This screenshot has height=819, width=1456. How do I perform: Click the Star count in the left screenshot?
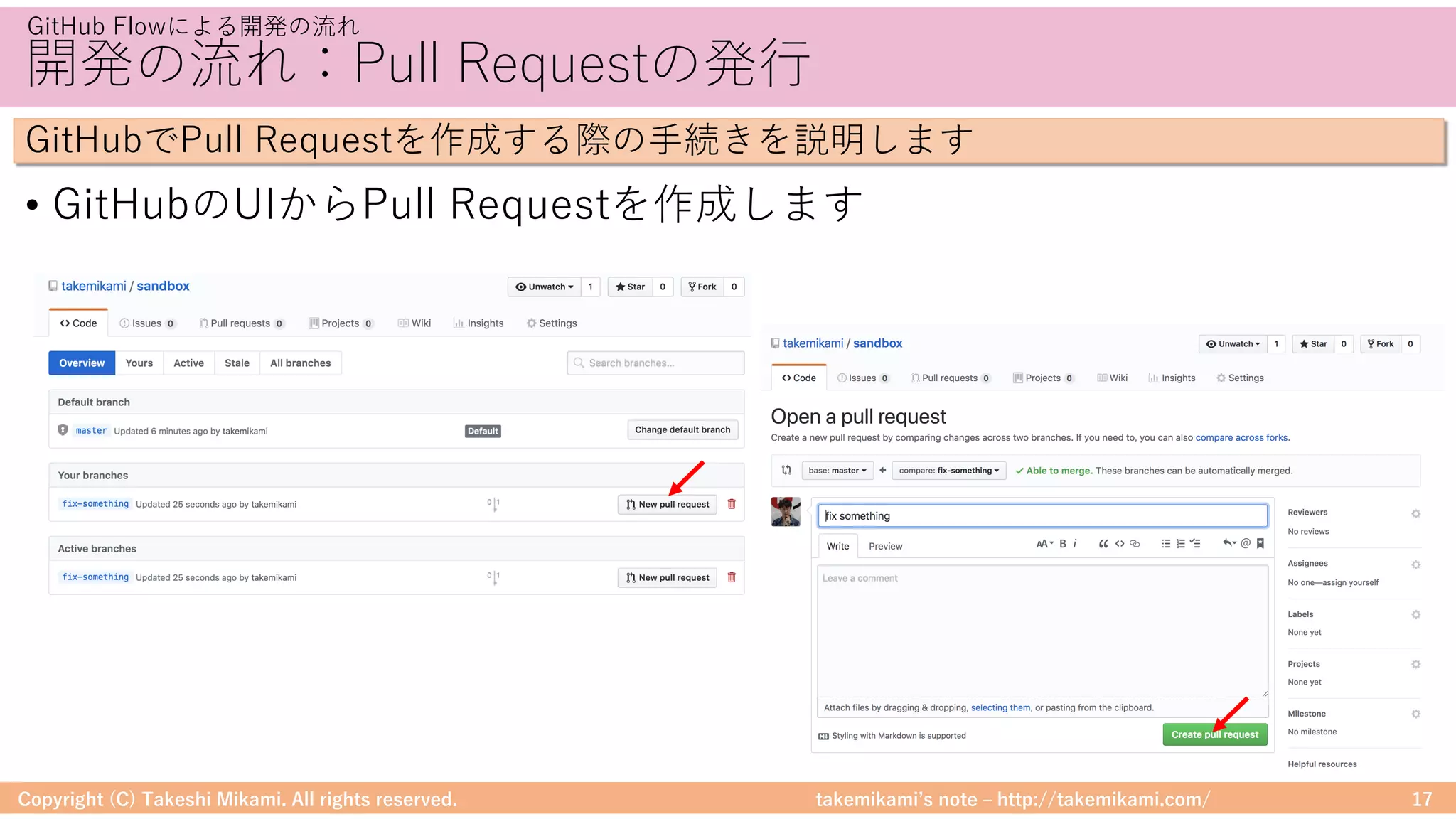pyautogui.click(x=663, y=287)
